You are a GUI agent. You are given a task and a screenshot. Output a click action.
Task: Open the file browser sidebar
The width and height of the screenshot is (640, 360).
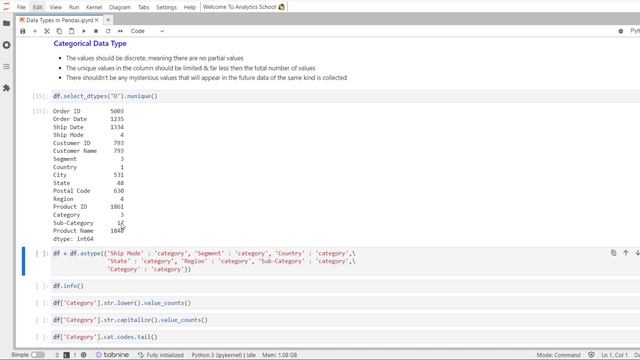[7, 23]
